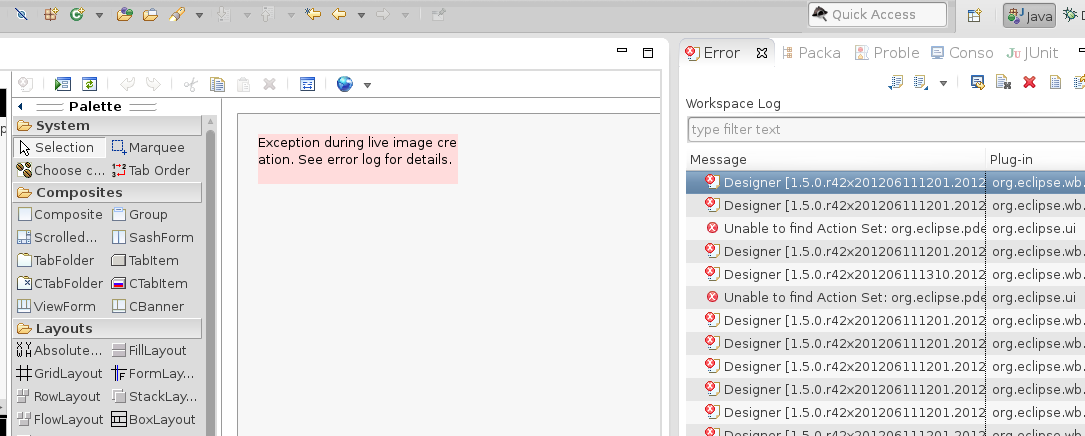Select the BoxLayout palette item
The image size is (1085, 436).
coord(153,419)
